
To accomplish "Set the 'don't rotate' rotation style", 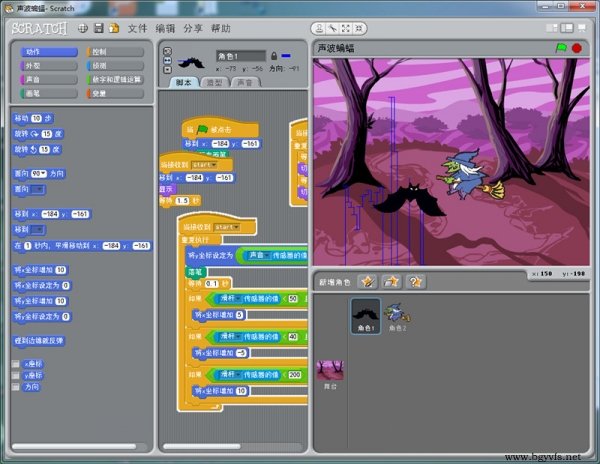I will pyautogui.click(x=168, y=70).
